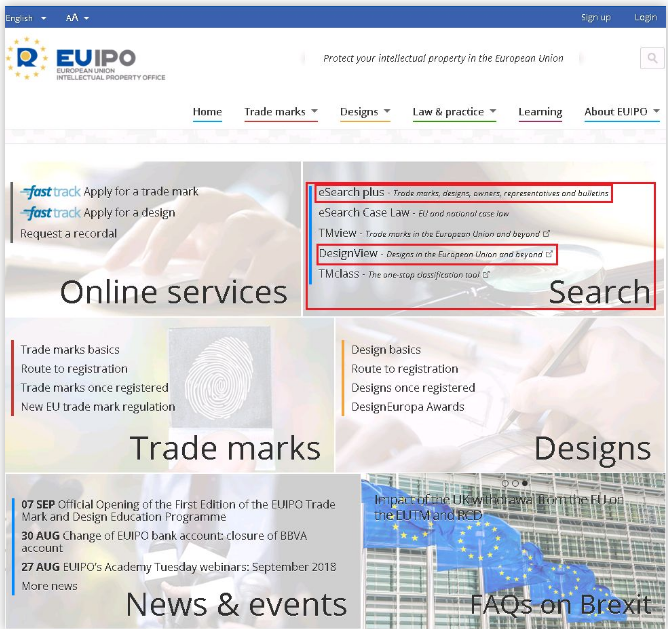
Task: Go to the Home tab
Action: (x=207, y=112)
